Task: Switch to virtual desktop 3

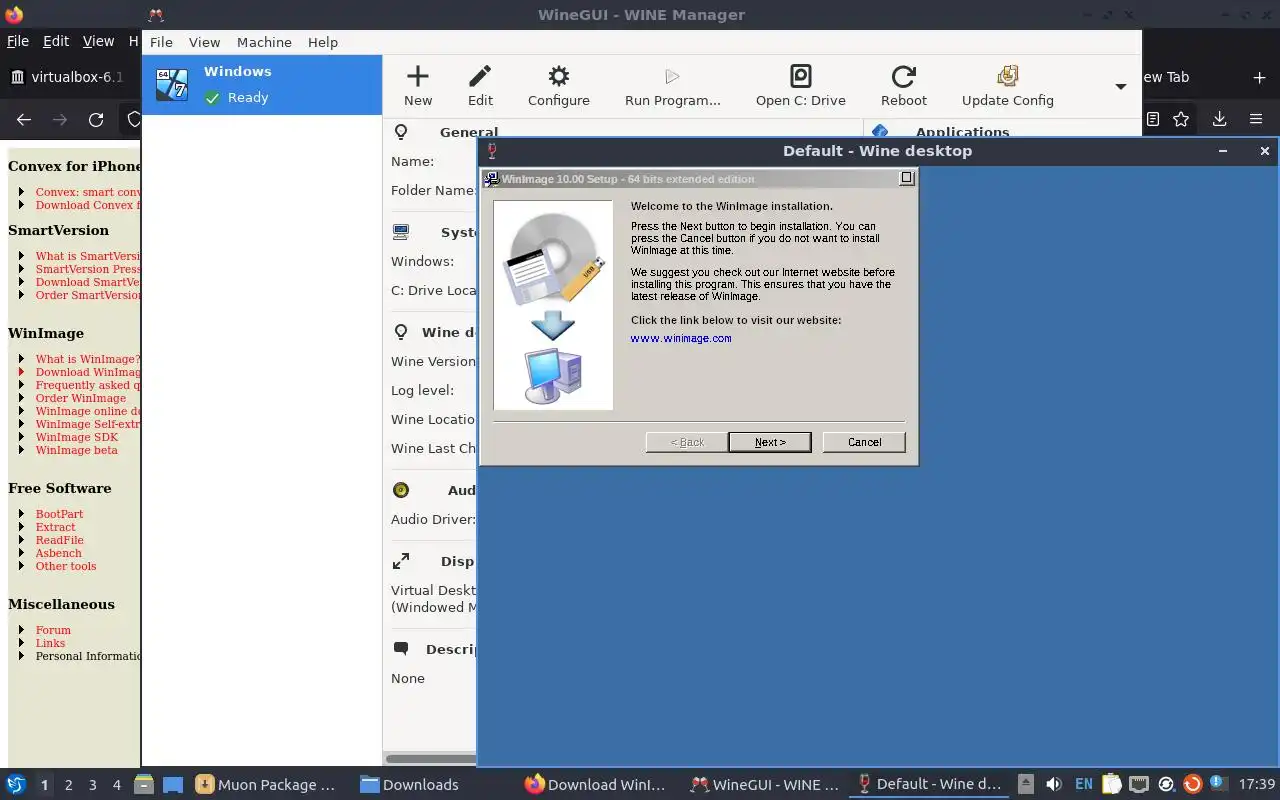Action: (93, 785)
